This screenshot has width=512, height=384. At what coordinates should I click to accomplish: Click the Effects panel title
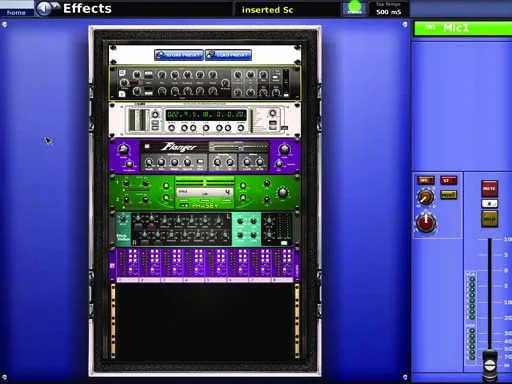click(87, 9)
